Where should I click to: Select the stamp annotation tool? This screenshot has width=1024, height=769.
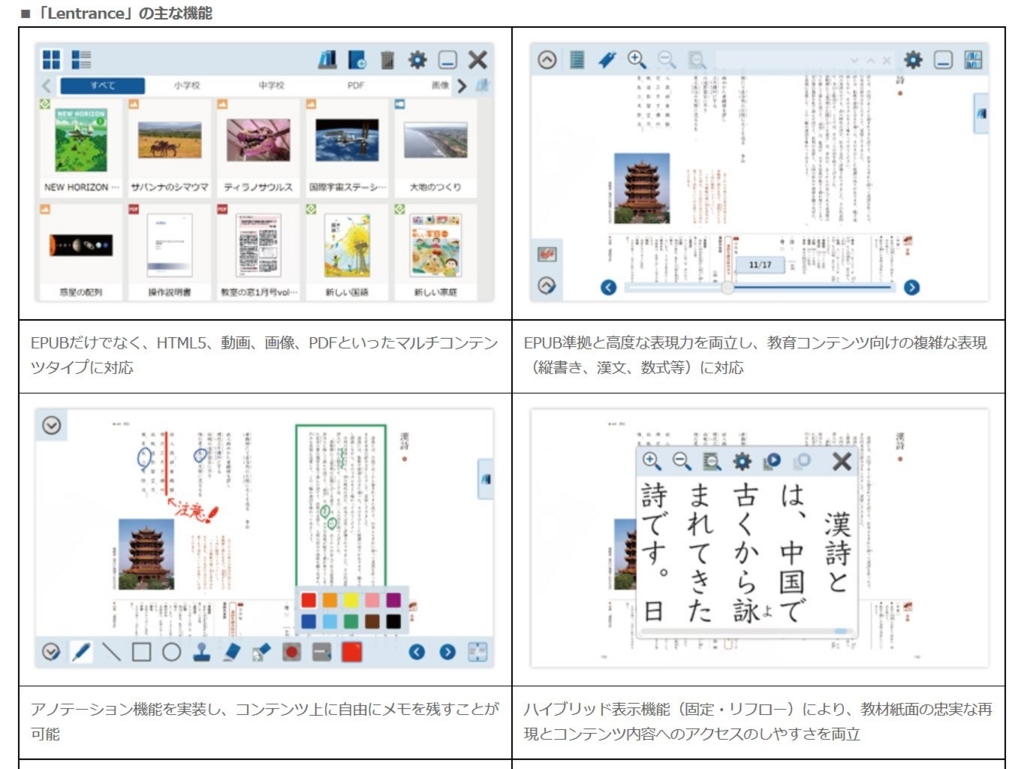point(201,652)
